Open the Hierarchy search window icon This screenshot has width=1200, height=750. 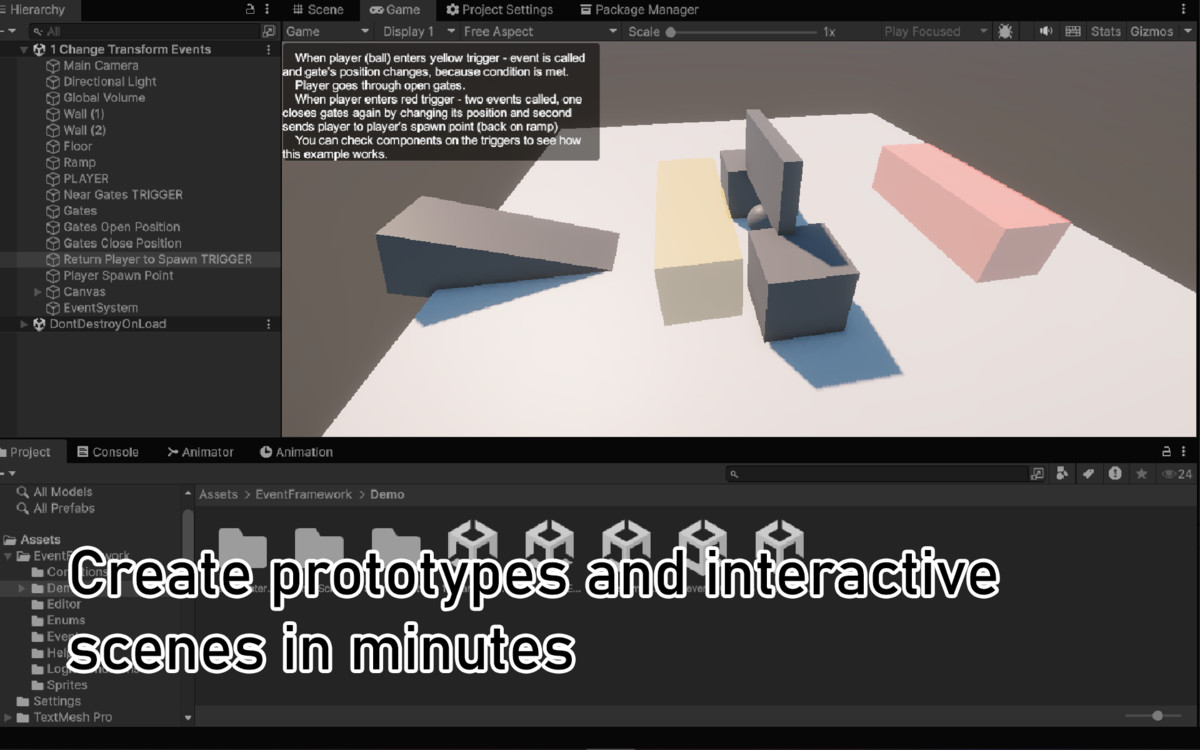268,31
